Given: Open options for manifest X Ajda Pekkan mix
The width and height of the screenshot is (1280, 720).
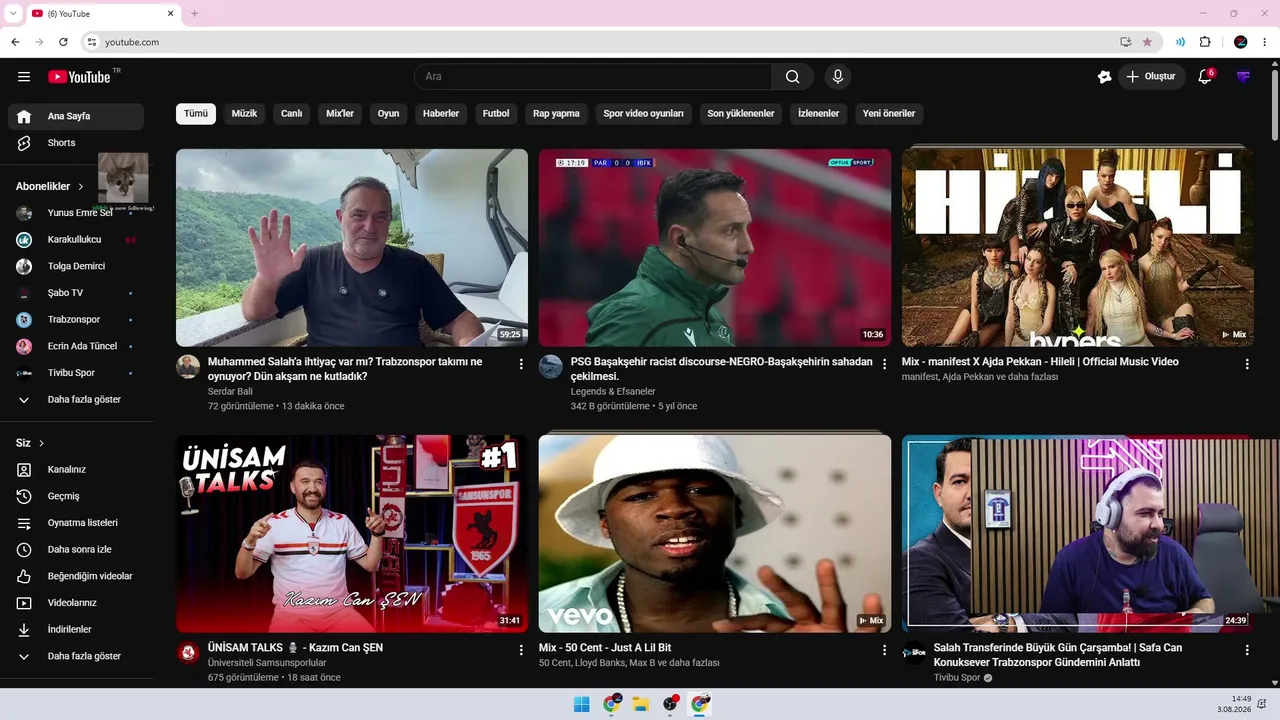Looking at the screenshot, I should pos(1247,364).
